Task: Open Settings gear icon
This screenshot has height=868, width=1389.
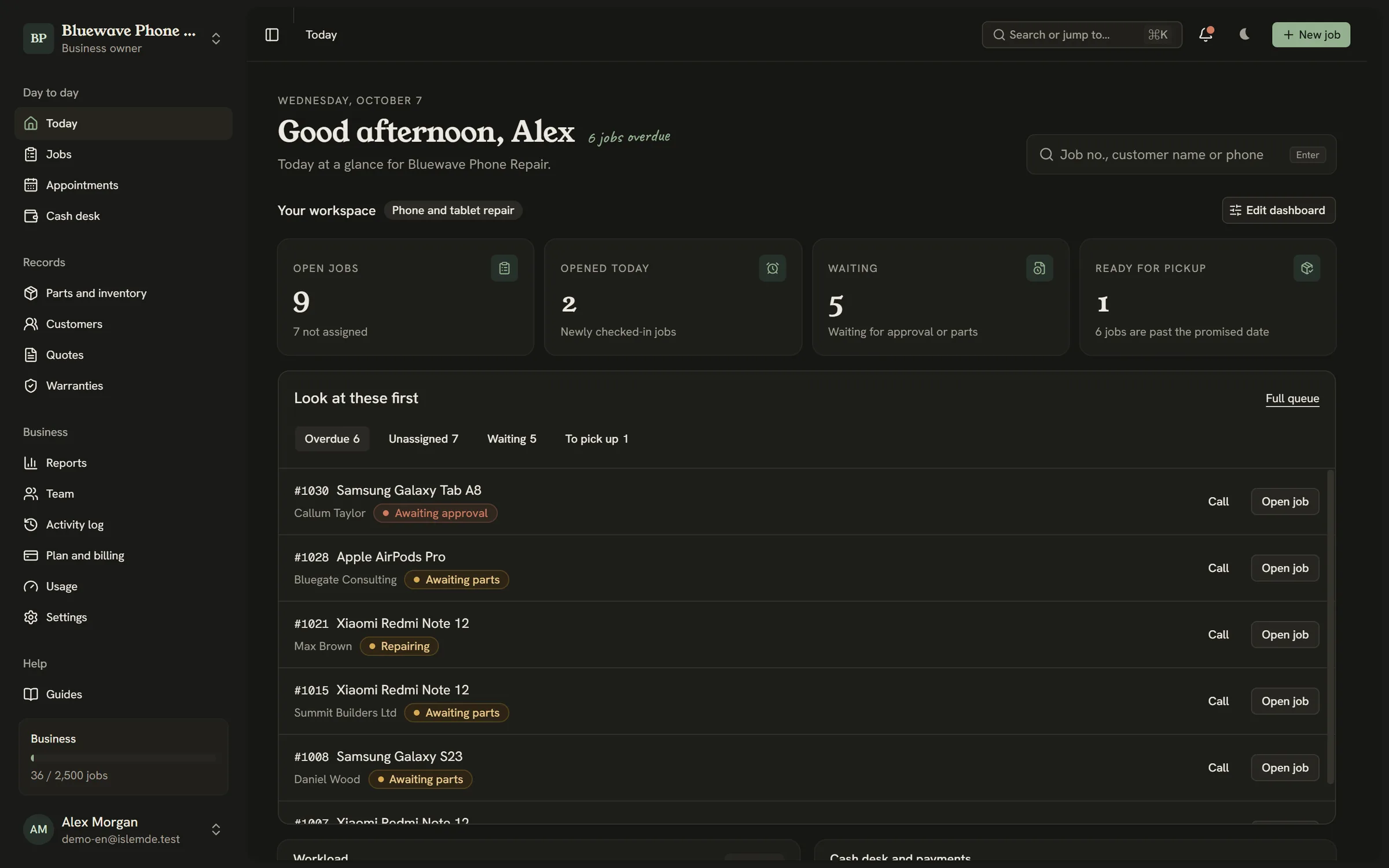Action: 31,617
